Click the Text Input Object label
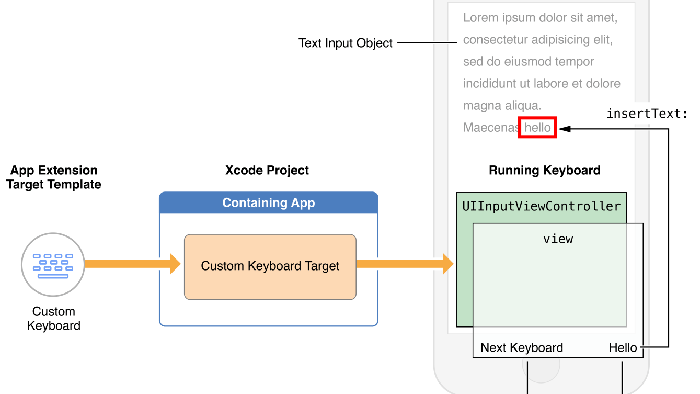700x394 pixels. 345,43
